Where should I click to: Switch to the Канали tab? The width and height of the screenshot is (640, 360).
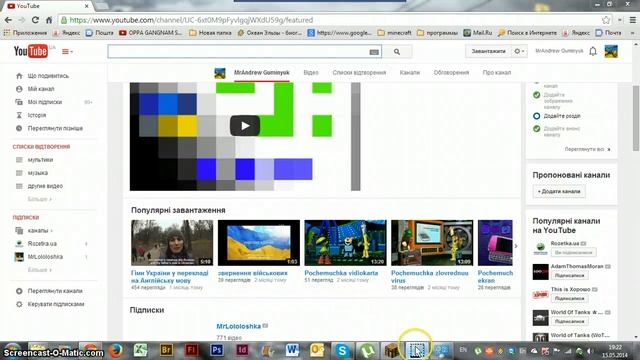click(409, 73)
